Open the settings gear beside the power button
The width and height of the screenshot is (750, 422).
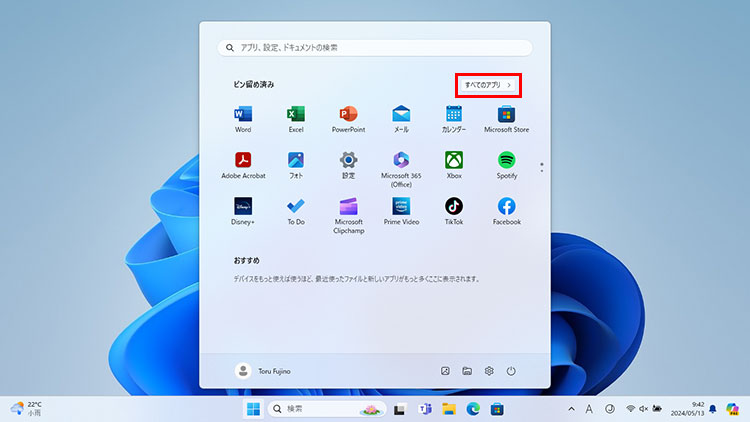tap(489, 371)
